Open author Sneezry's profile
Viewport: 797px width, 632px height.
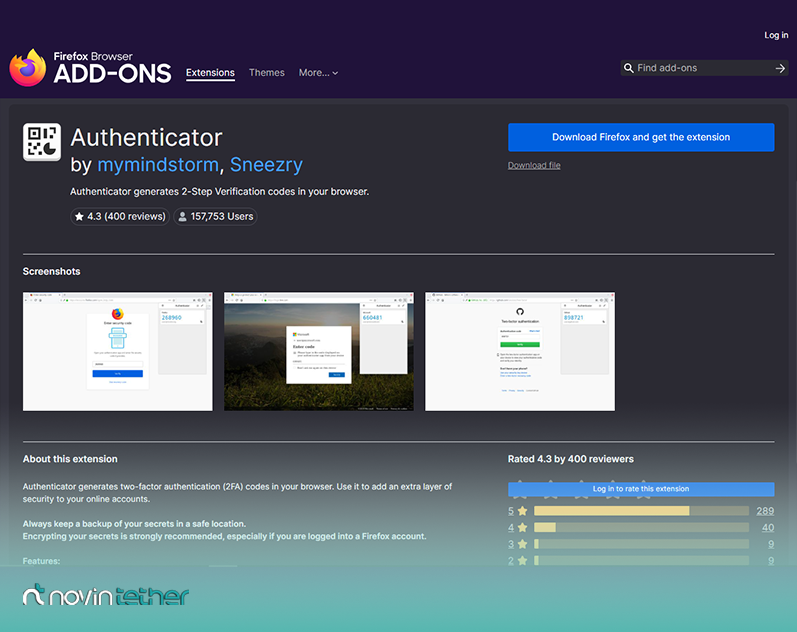266,165
